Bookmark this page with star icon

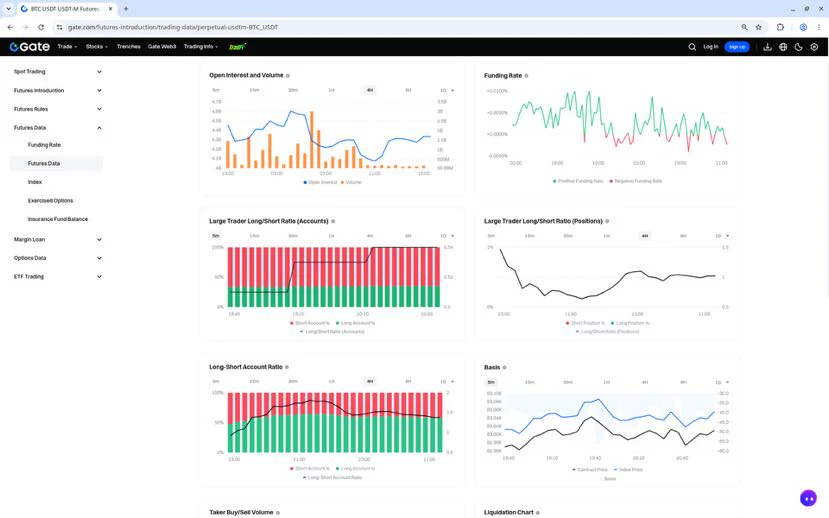click(759, 27)
